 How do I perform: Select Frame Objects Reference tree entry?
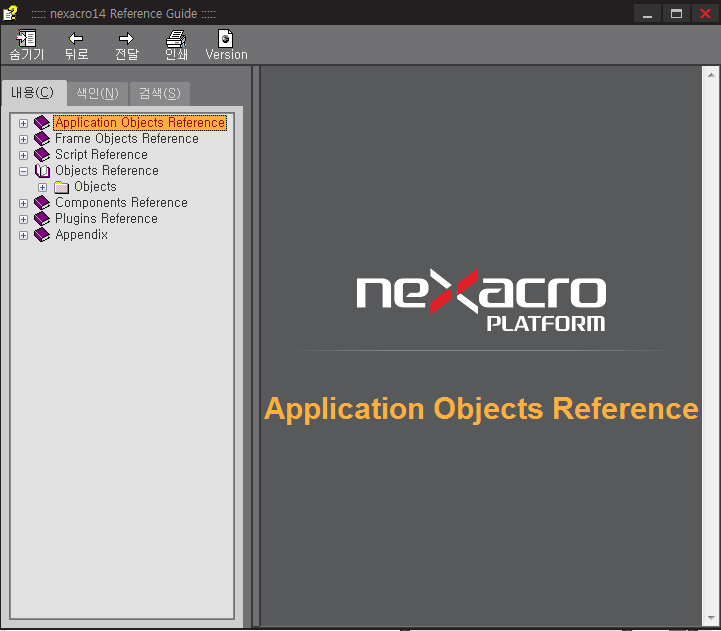127,138
